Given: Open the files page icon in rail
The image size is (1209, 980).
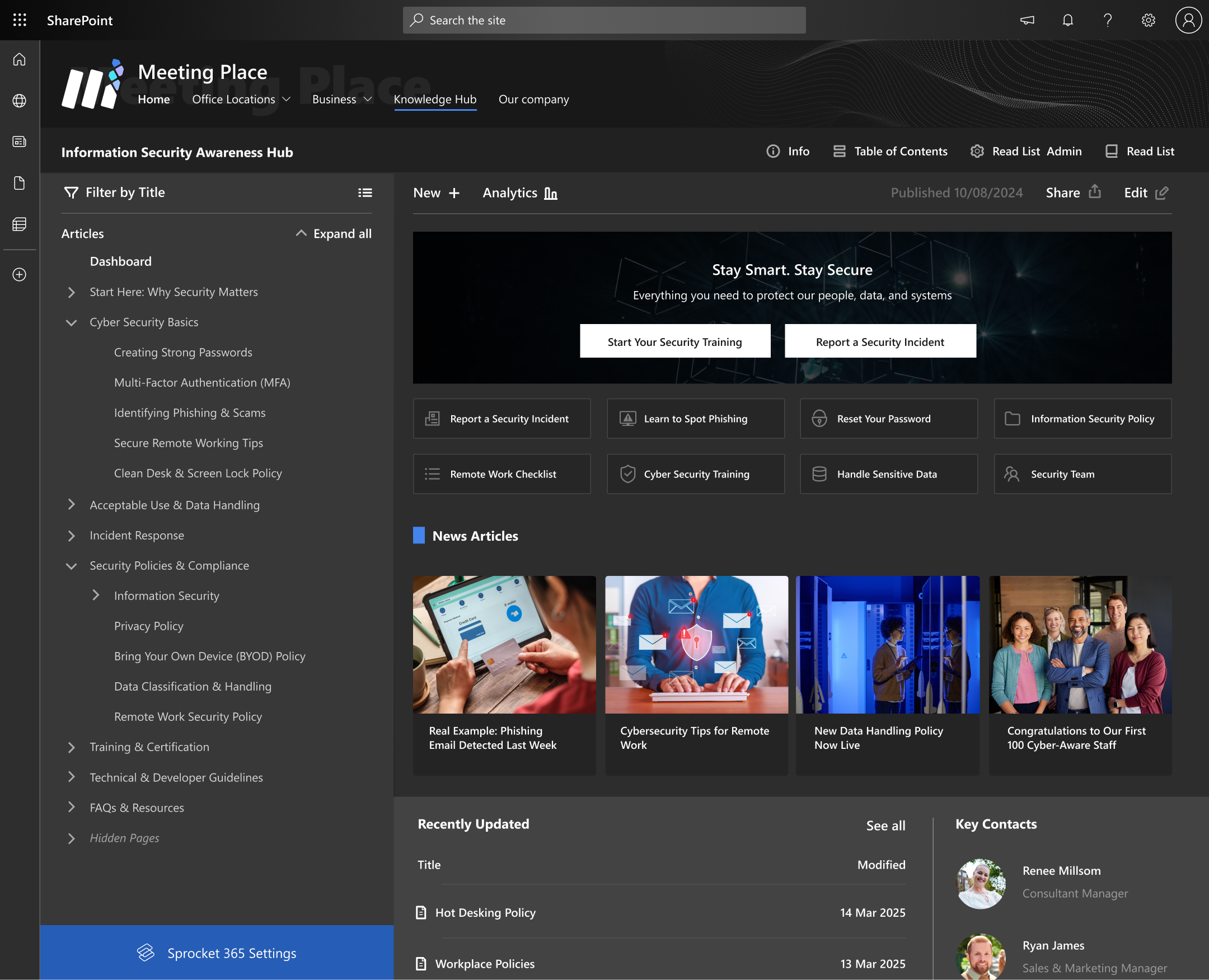Looking at the screenshot, I should click(20, 183).
